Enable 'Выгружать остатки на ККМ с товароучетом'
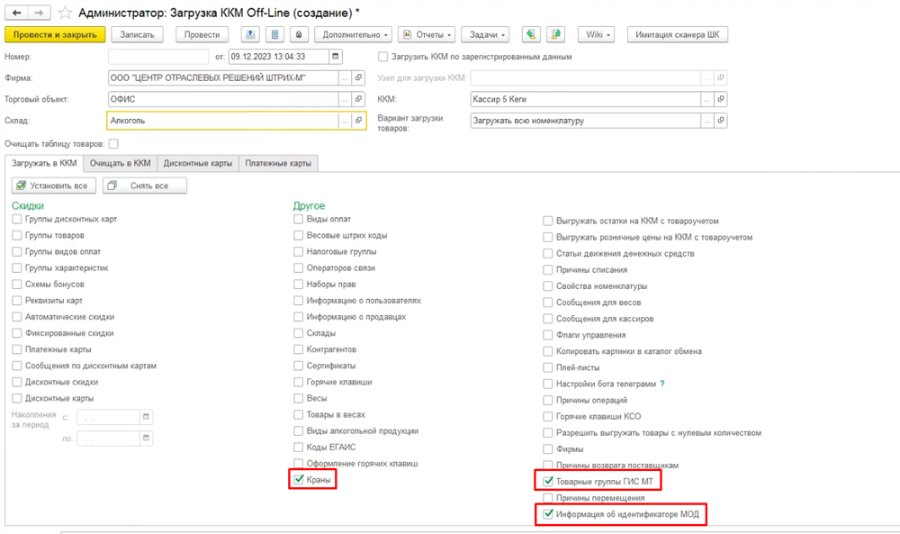900x534 pixels. [x=548, y=220]
